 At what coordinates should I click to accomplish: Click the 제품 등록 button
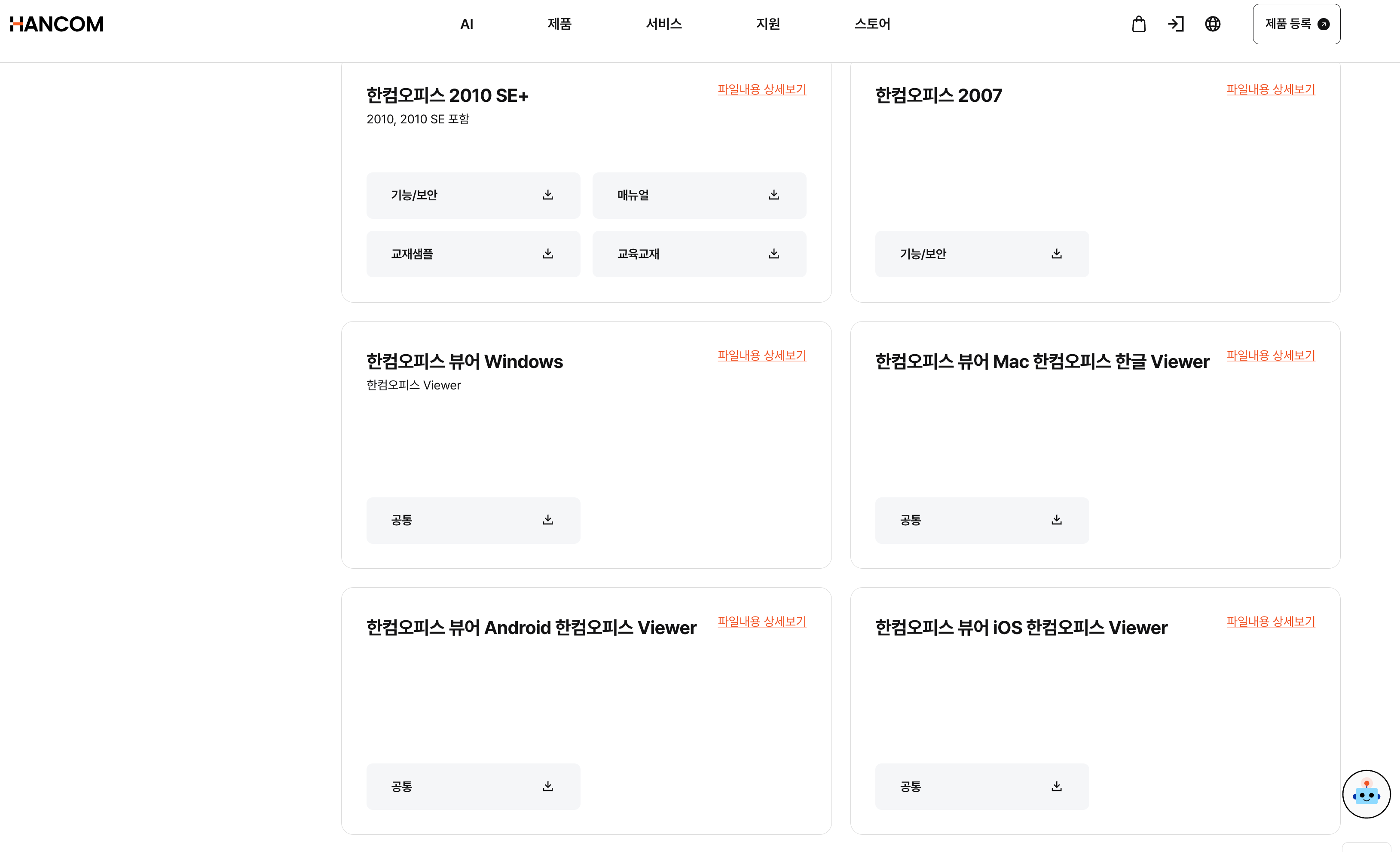pos(1296,24)
